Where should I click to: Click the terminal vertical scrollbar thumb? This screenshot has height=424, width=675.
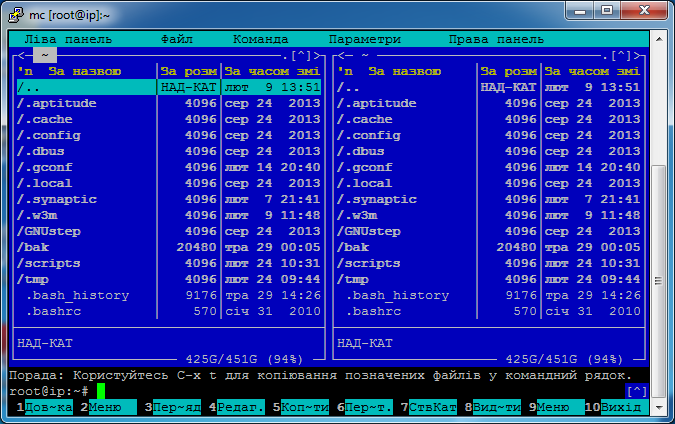click(659, 281)
